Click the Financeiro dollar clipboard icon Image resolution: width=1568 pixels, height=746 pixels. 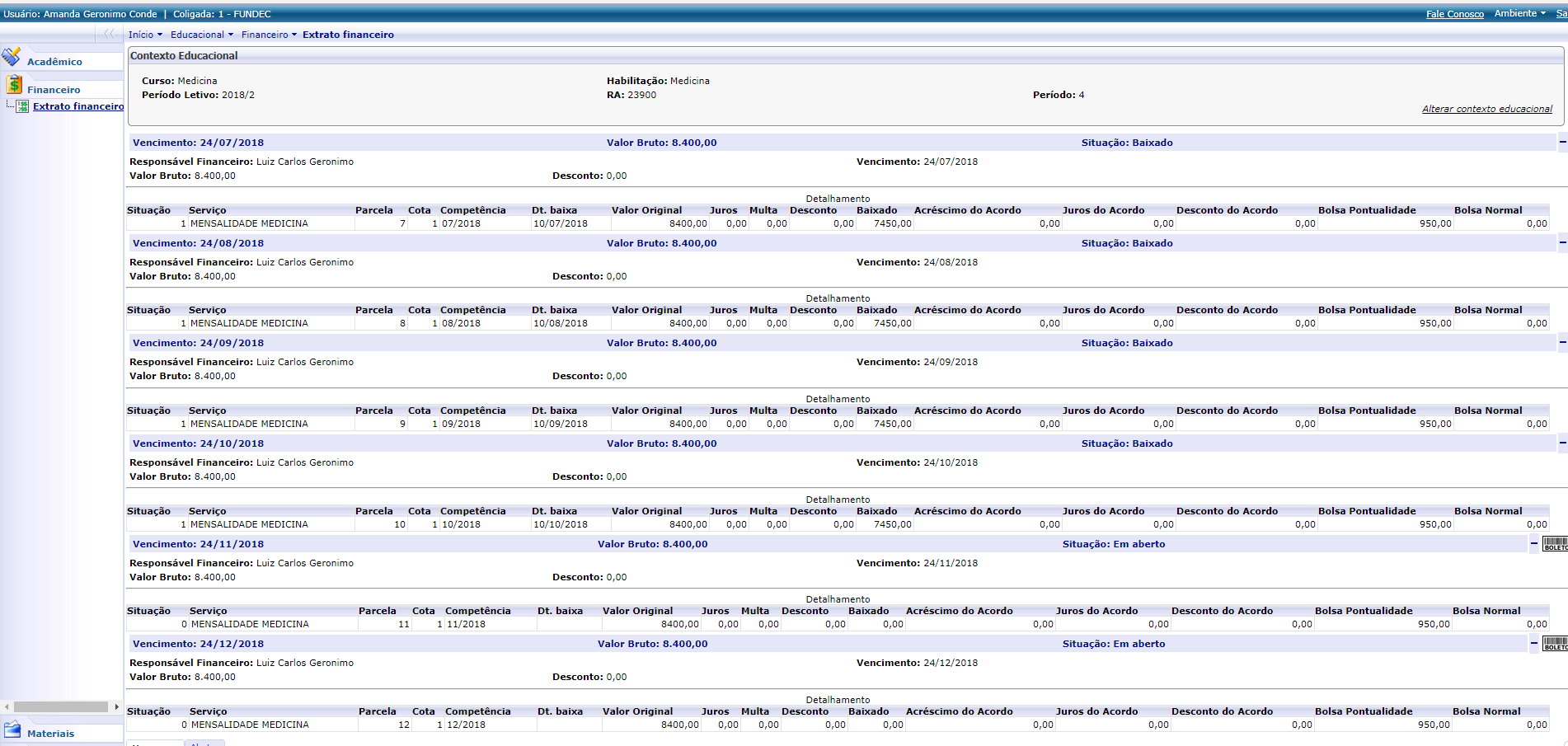tap(14, 85)
